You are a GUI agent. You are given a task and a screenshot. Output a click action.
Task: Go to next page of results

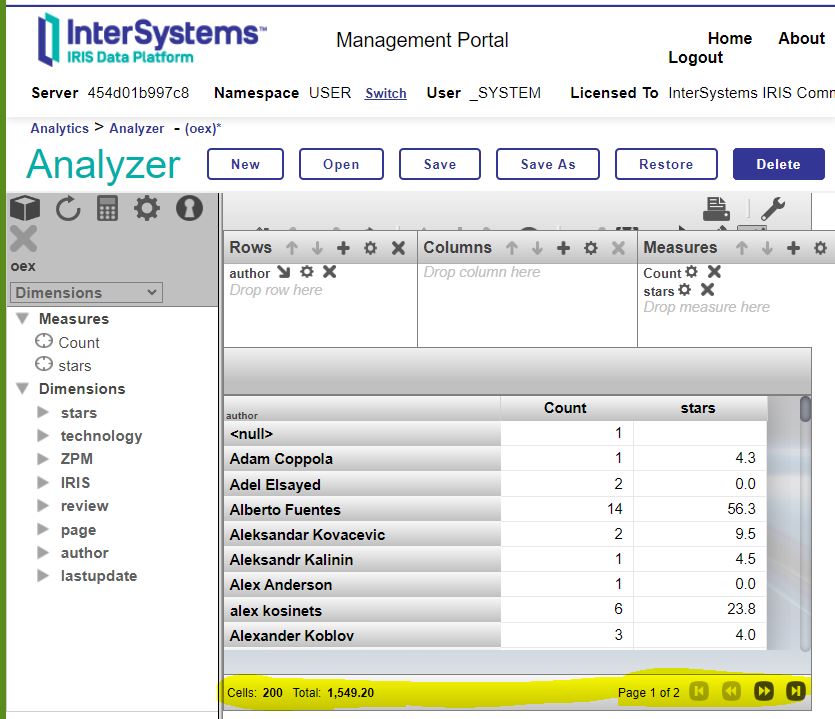(x=763, y=691)
